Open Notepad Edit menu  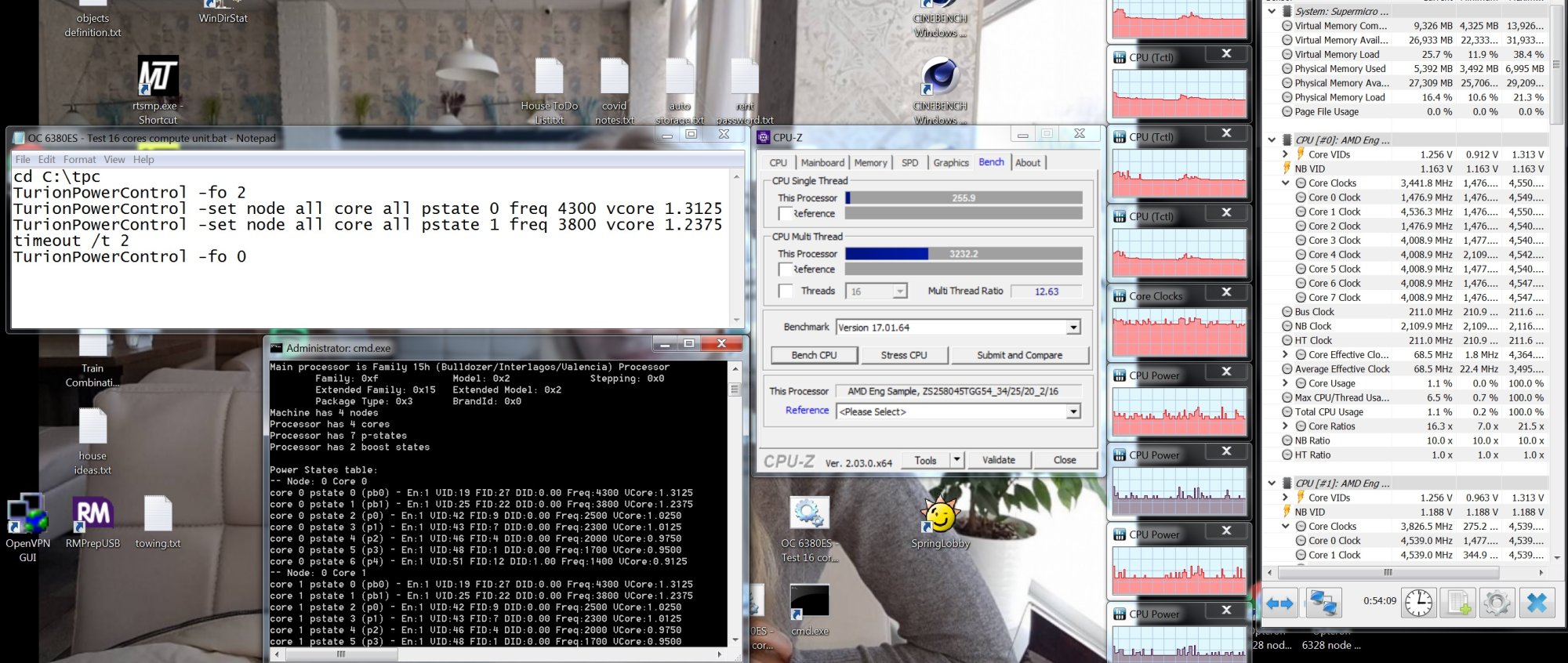(x=47, y=159)
